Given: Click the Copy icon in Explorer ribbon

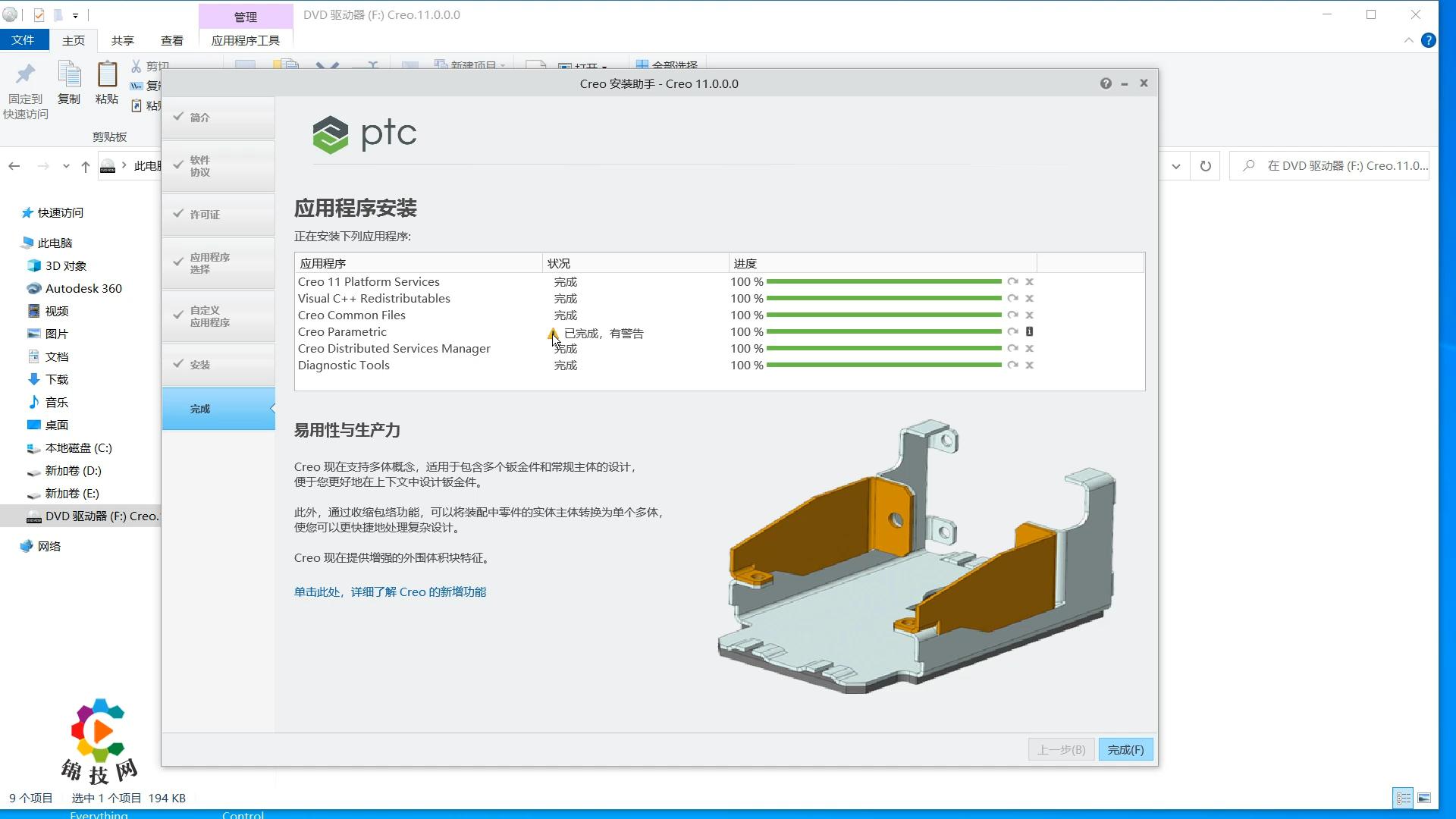Looking at the screenshot, I should pos(69,74).
